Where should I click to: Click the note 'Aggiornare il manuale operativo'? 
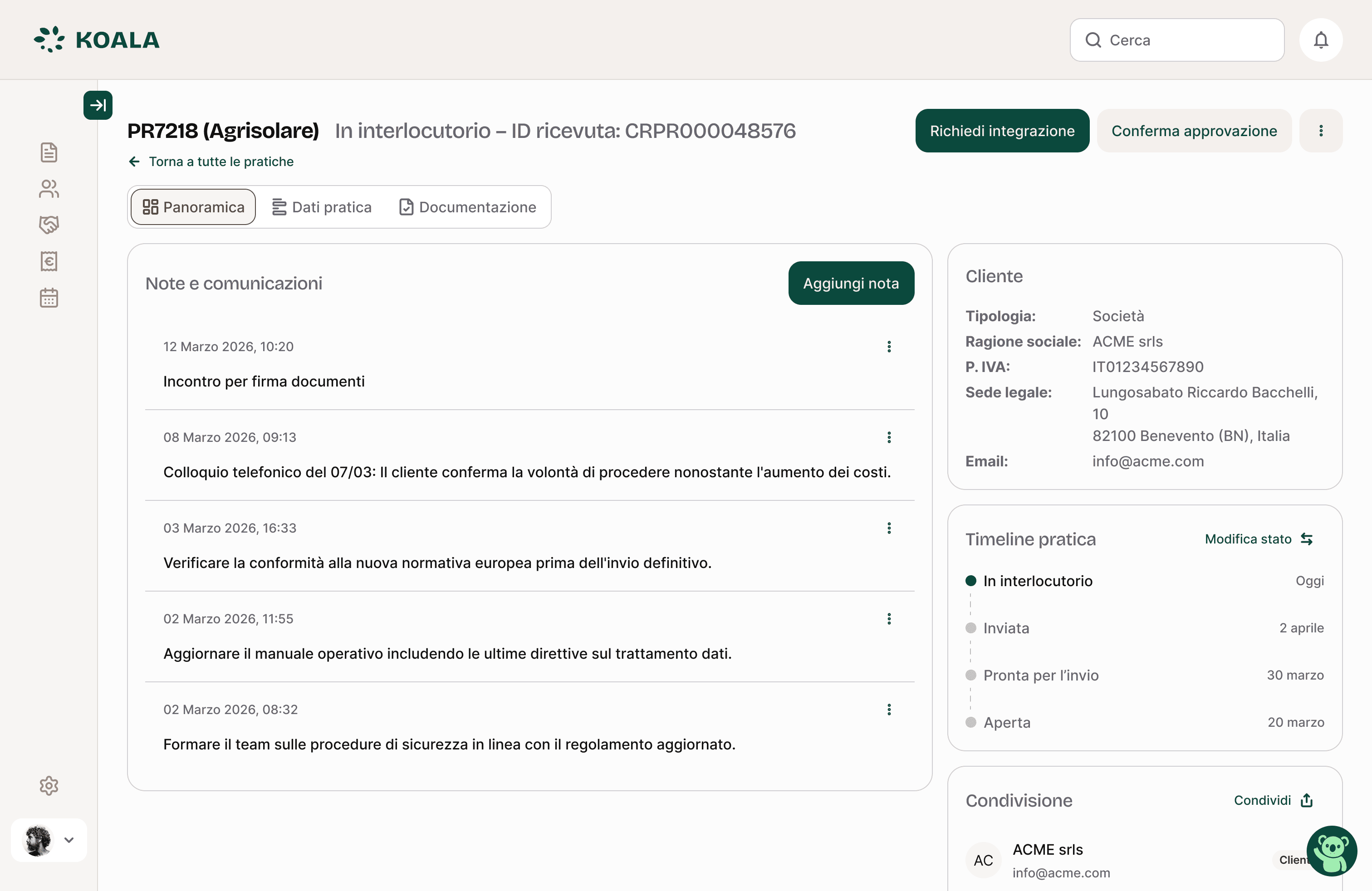447,654
